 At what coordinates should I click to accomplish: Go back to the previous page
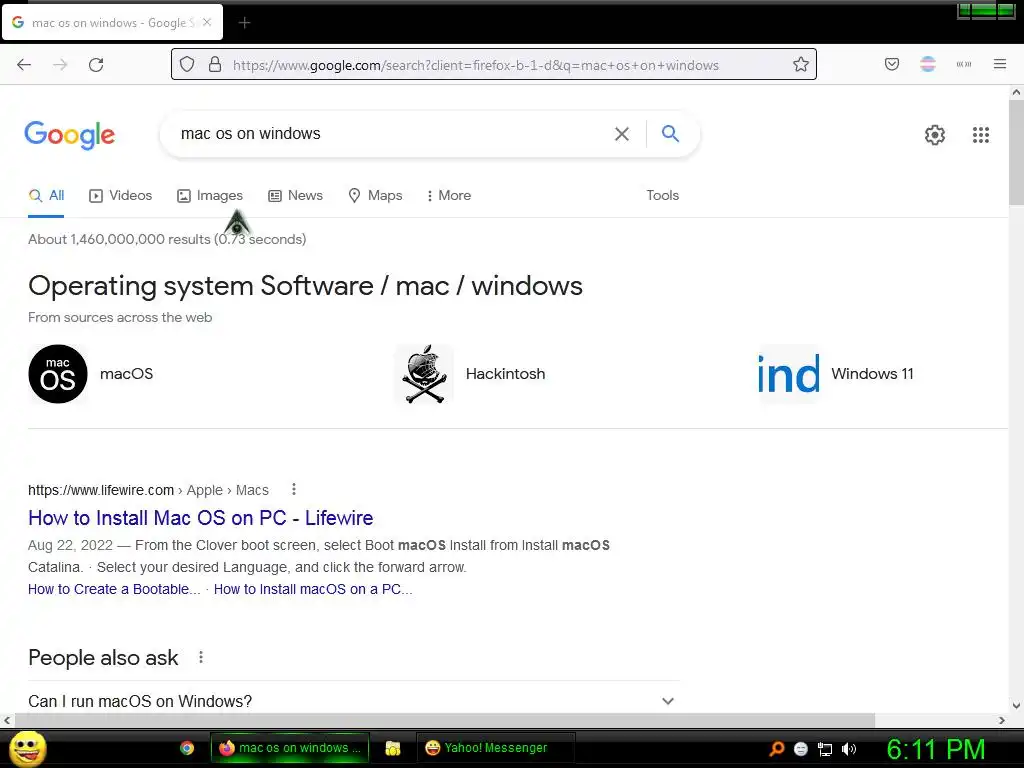[x=24, y=65]
